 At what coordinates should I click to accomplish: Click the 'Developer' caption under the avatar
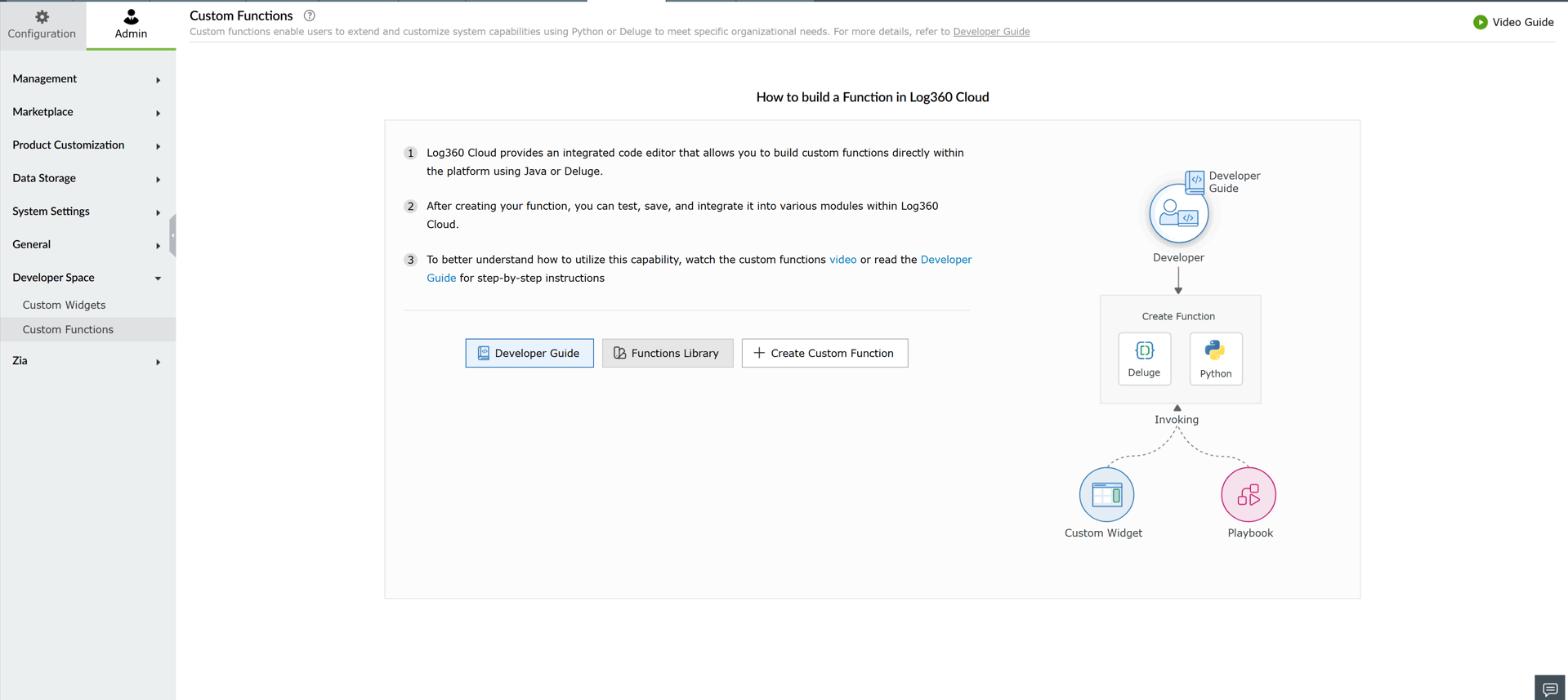coord(1178,257)
